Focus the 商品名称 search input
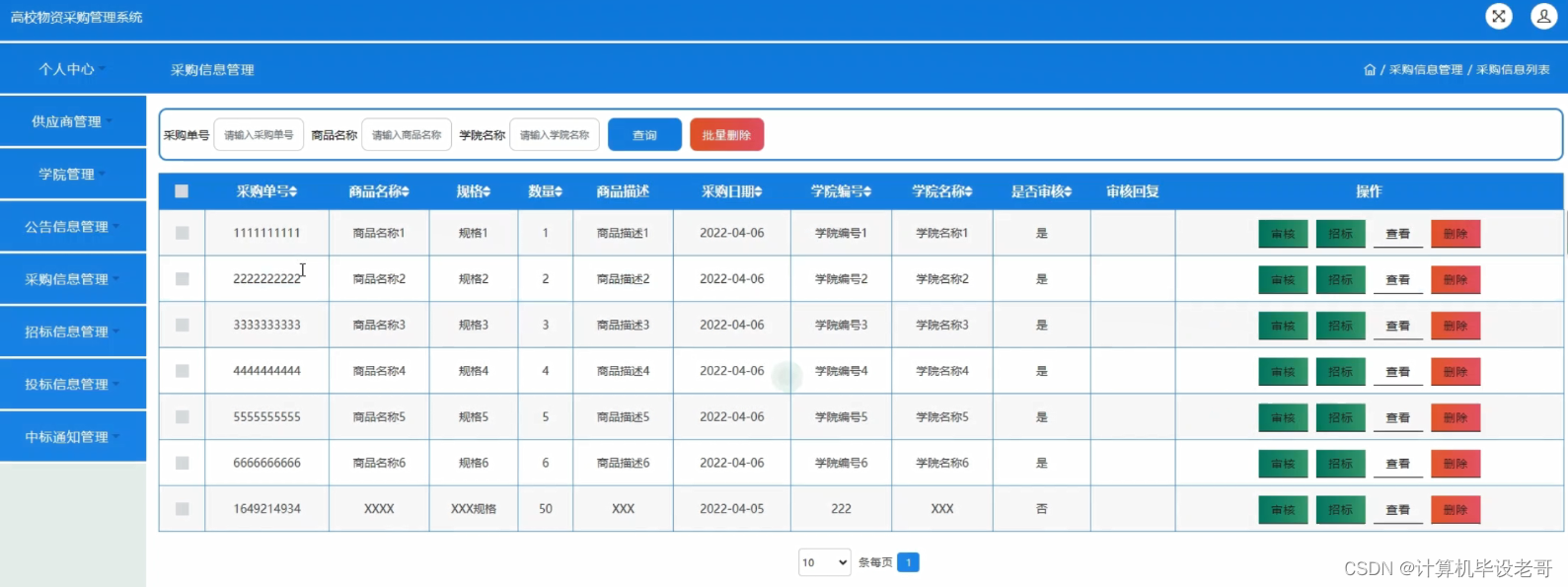Screen dimensions: 1568x587 pyautogui.click(x=407, y=135)
